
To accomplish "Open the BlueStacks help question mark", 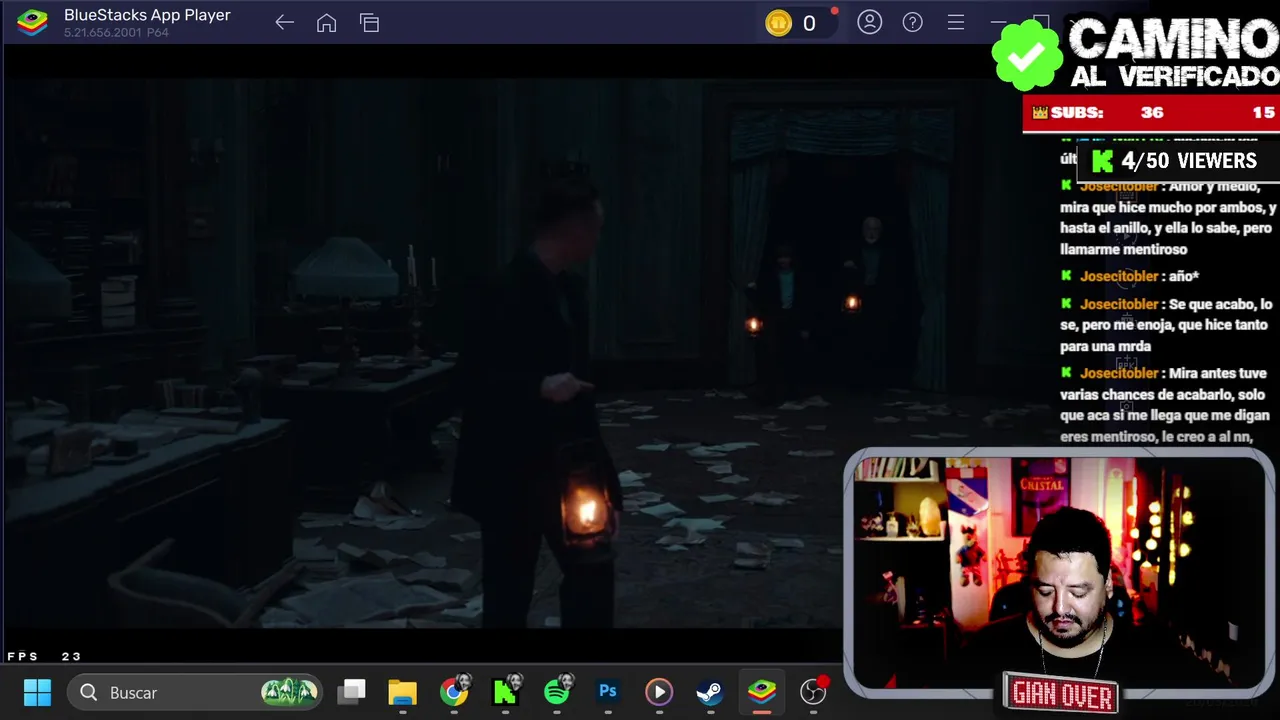I will 913,22.
